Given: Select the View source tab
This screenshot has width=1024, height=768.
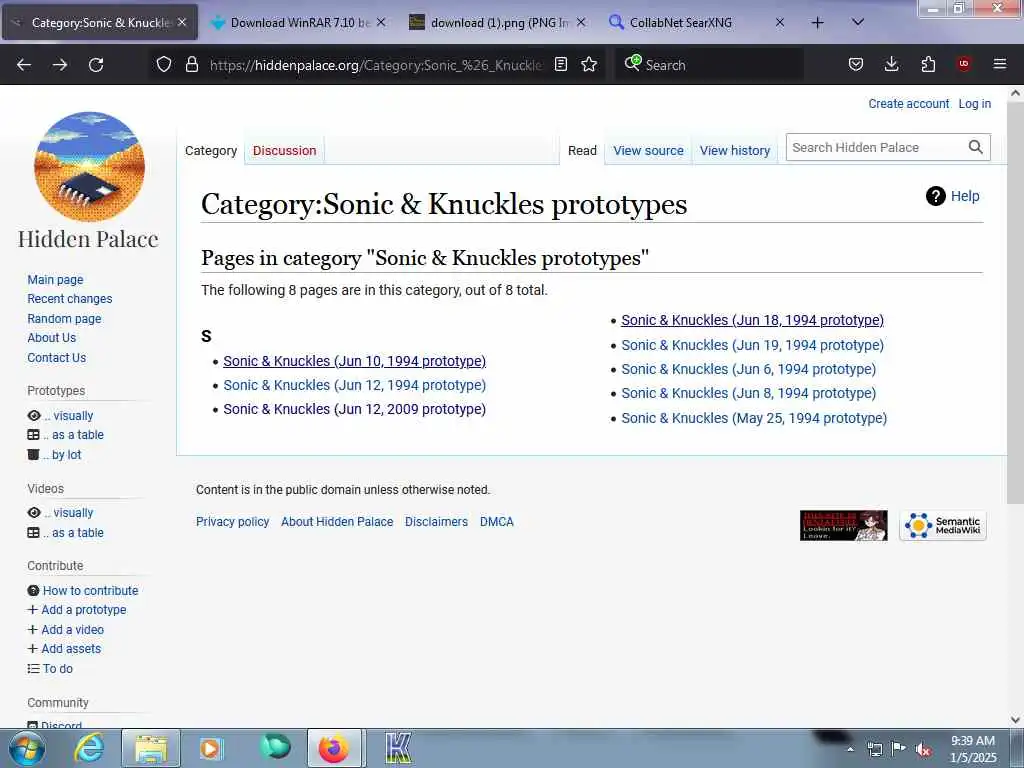Looking at the screenshot, I should pyautogui.click(x=648, y=150).
